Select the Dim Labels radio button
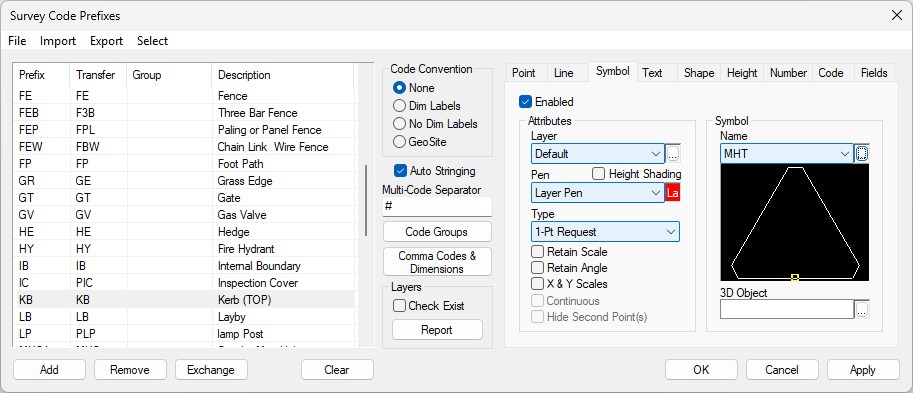Image resolution: width=913 pixels, height=393 pixels. (399, 106)
